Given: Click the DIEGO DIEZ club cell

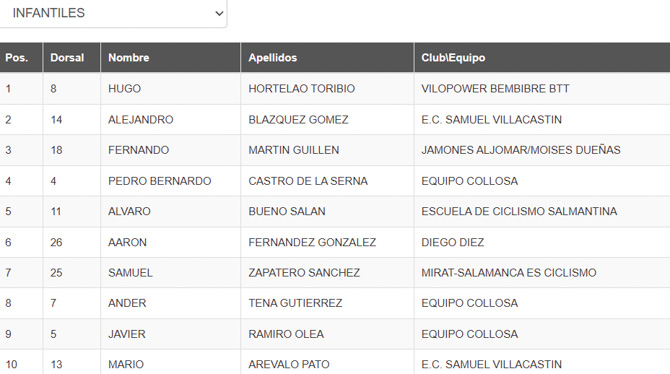Looking at the screenshot, I should [x=542, y=242].
